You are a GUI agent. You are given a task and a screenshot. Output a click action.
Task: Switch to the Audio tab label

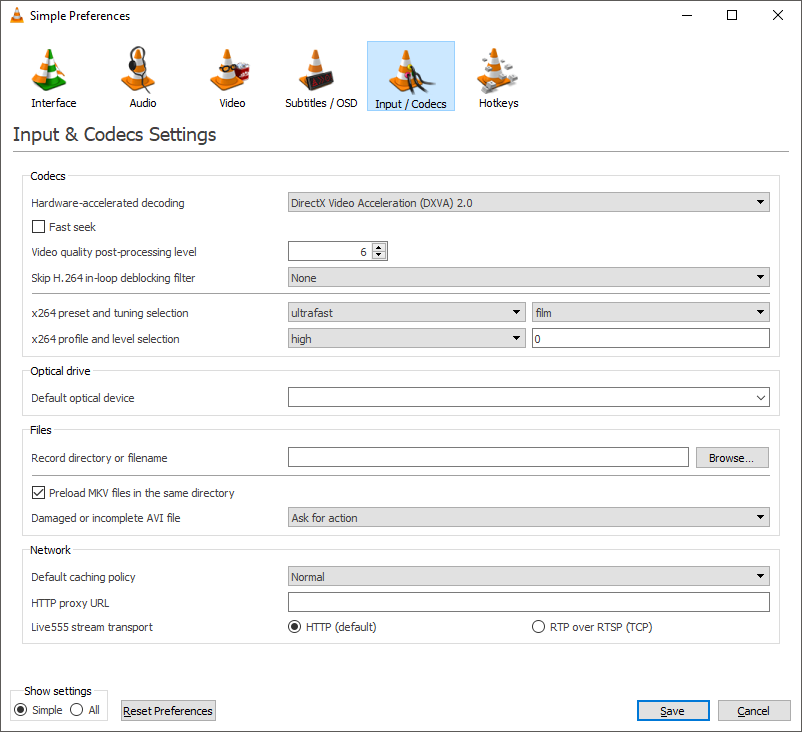click(x=143, y=103)
